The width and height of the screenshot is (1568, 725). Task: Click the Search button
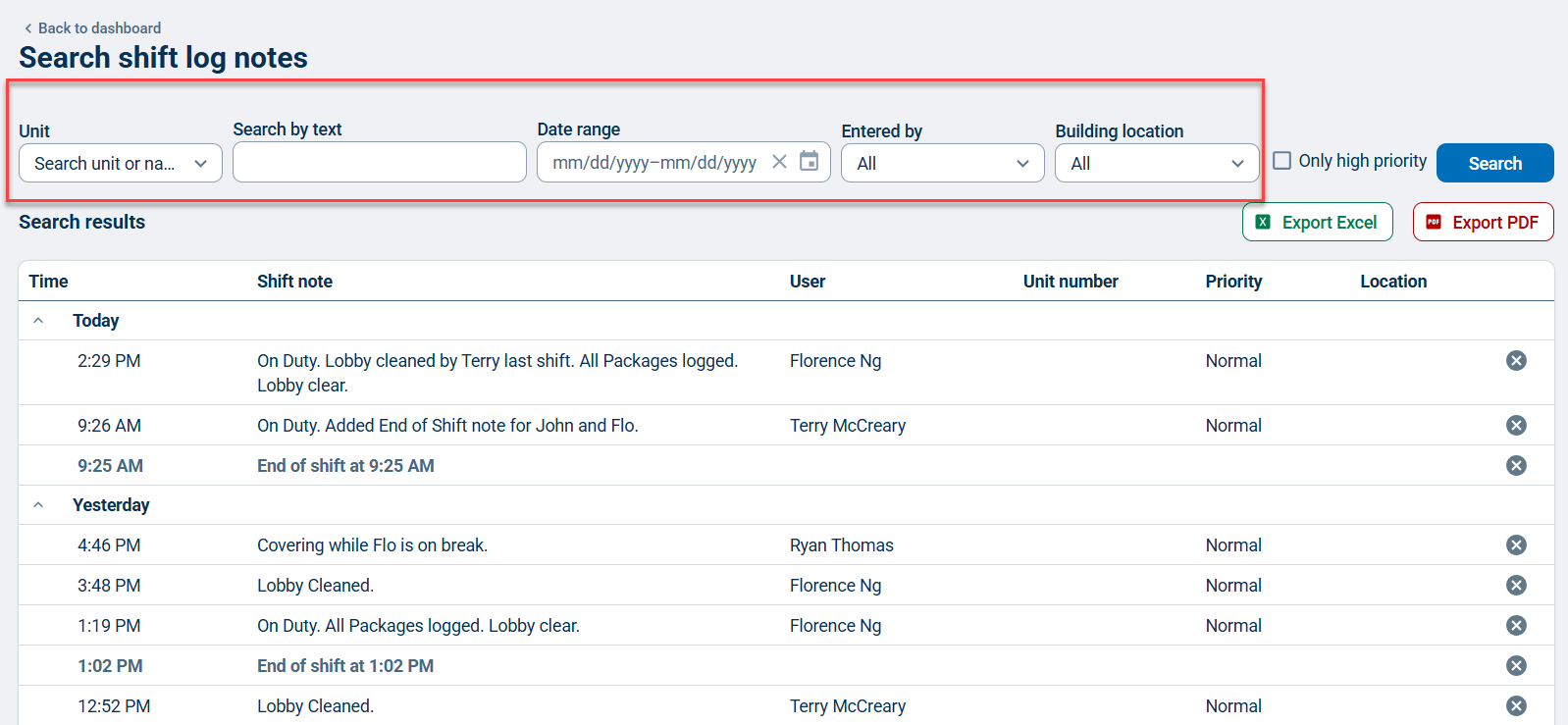[x=1494, y=163]
